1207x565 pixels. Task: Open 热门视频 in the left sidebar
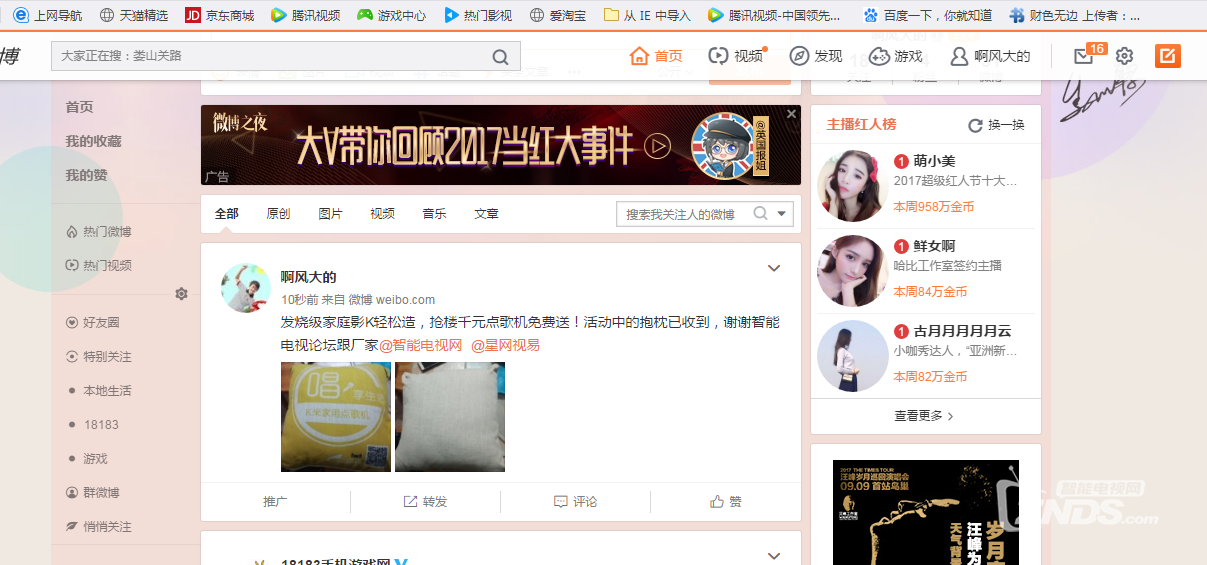pos(98,266)
